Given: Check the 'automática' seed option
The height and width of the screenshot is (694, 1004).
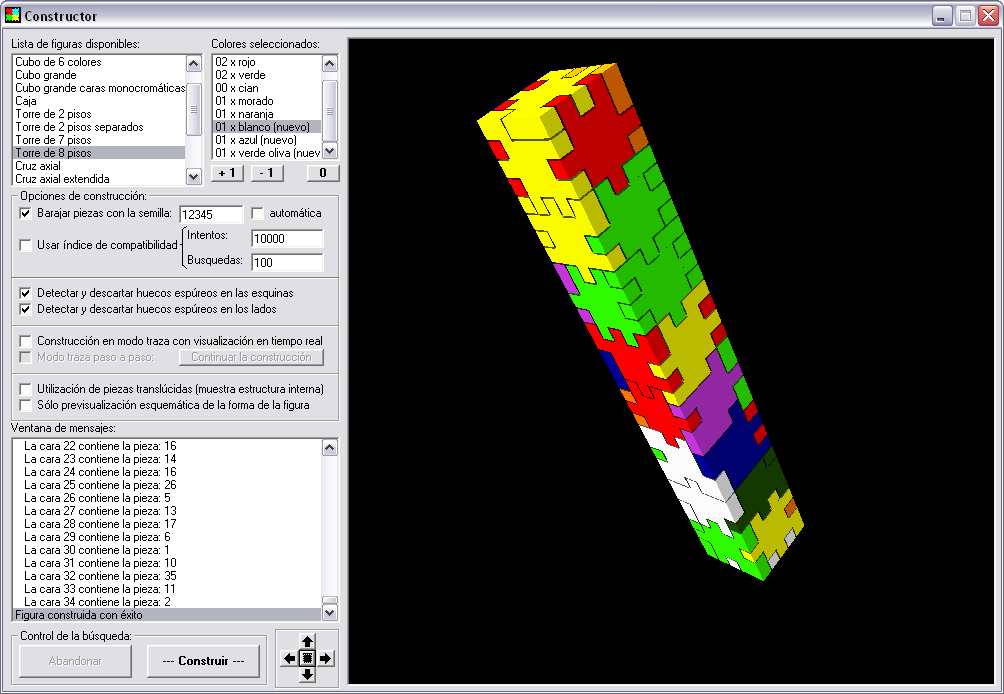Looking at the screenshot, I should [258, 213].
